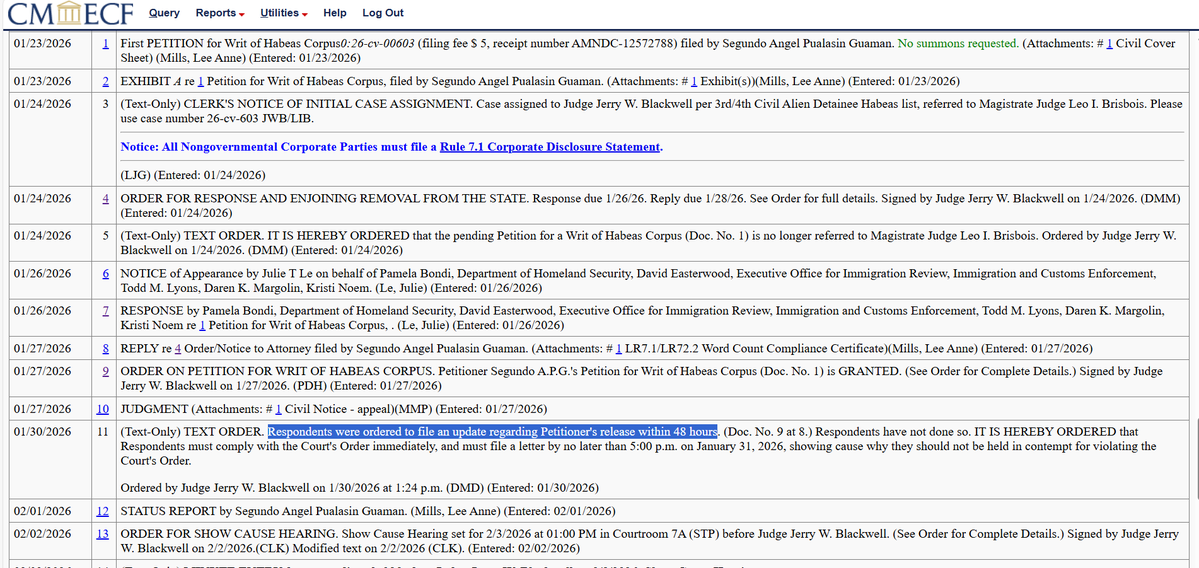Open docket entry 8 Reply document
This screenshot has width=1199, height=568.
point(106,349)
